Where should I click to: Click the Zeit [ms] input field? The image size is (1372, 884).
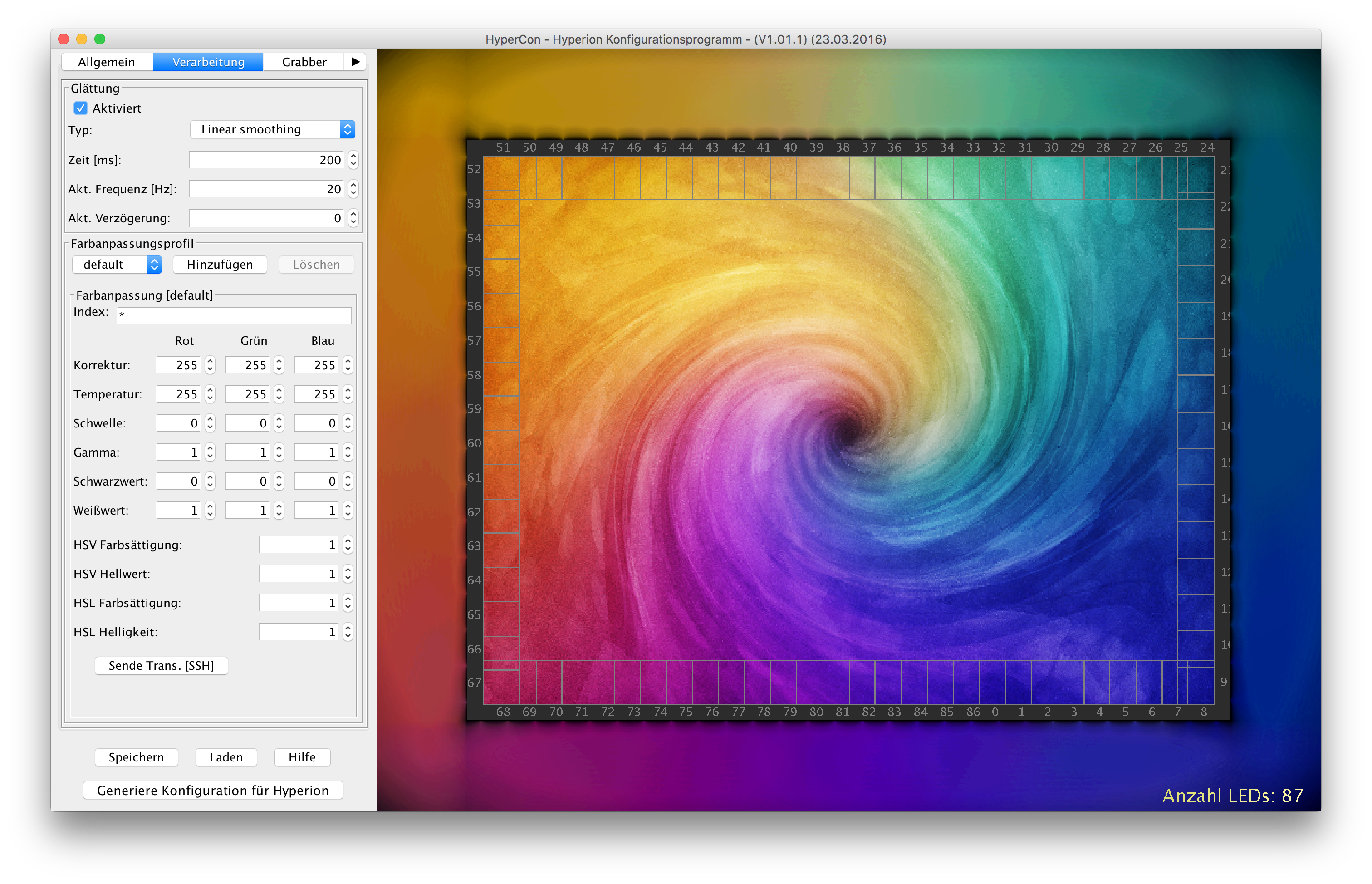point(266,160)
